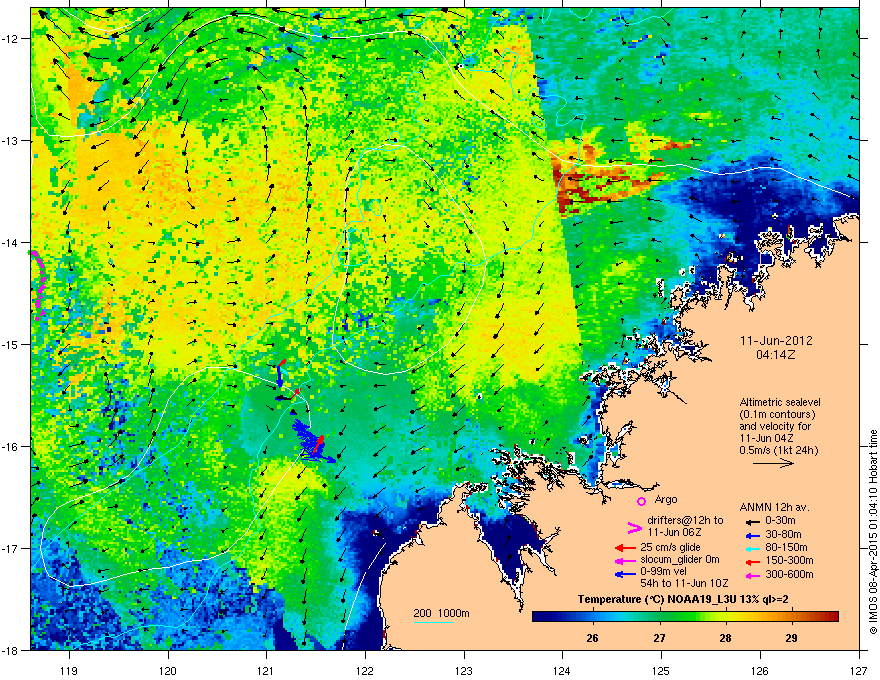Click the yellow section of colorbar at 28
Screen dimensions: 880x680
726,617
